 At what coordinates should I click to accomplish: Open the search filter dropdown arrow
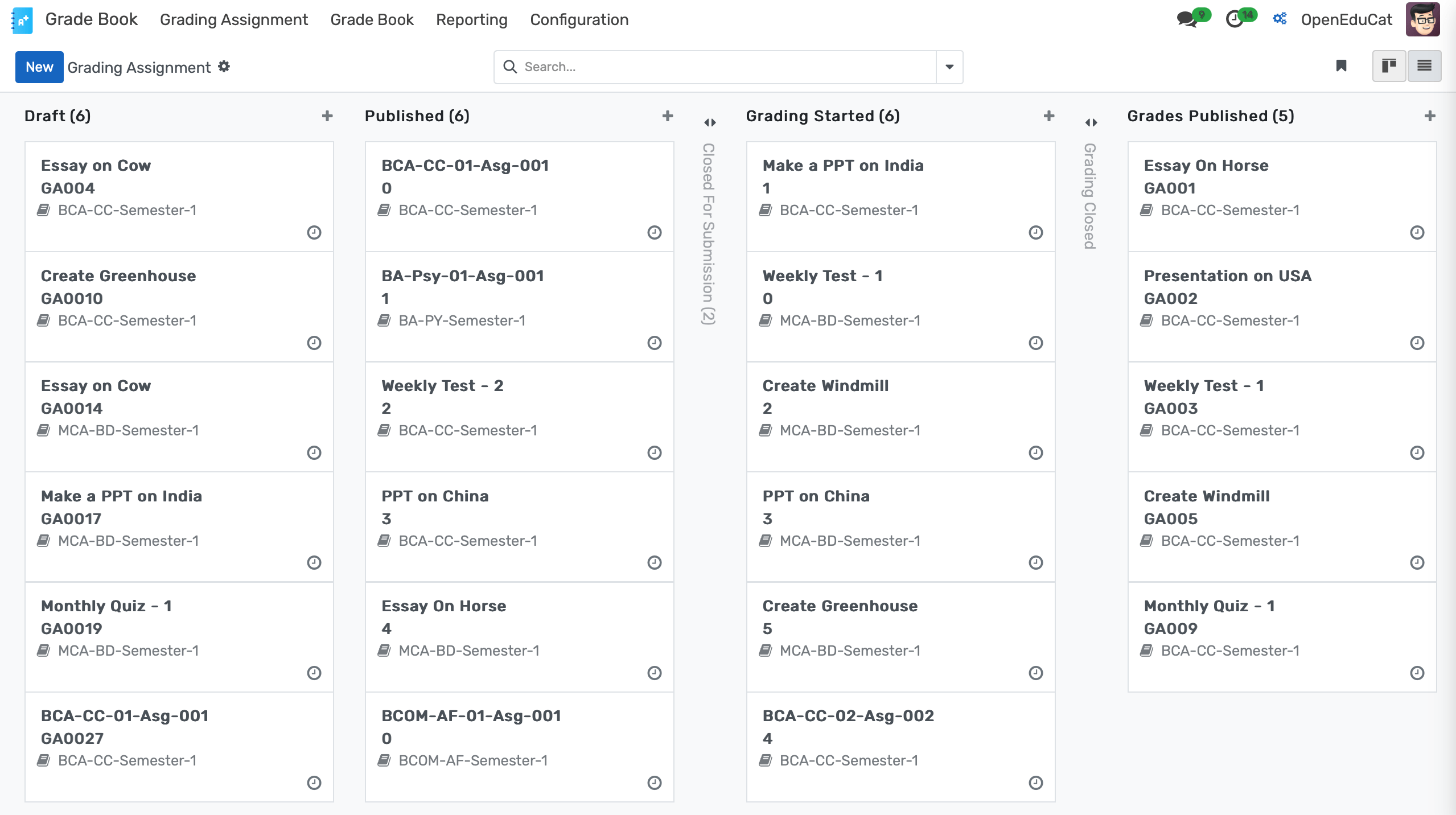(x=949, y=67)
